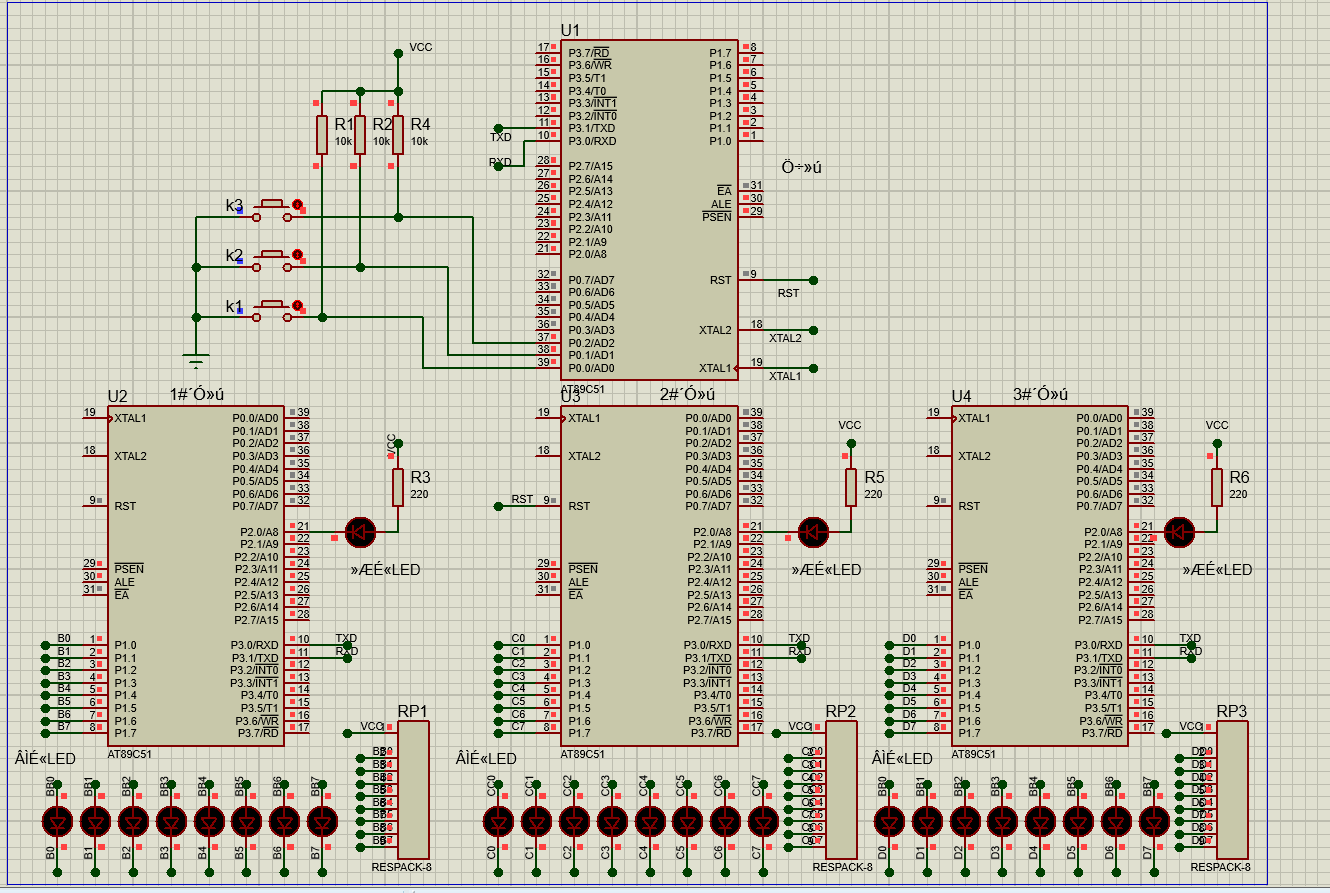Click the XTAL2 terminal label right of U1
Image resolution: width=1330 pixels, height=893 pixels.
(x=785, y=338)
